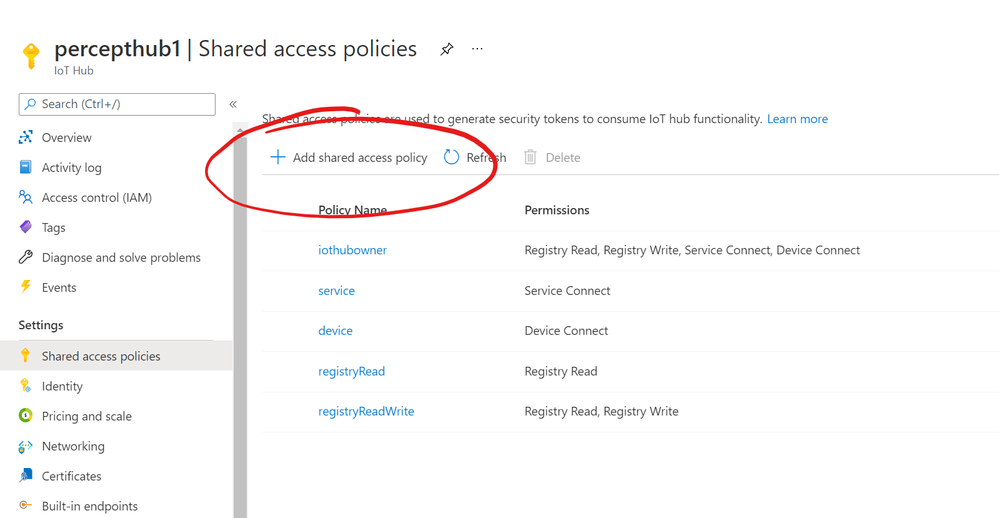Click Diagnose and solve problems wrench icon
This screenshot has width=999, height=518.
pyautogui.click(x=26, y=258)
